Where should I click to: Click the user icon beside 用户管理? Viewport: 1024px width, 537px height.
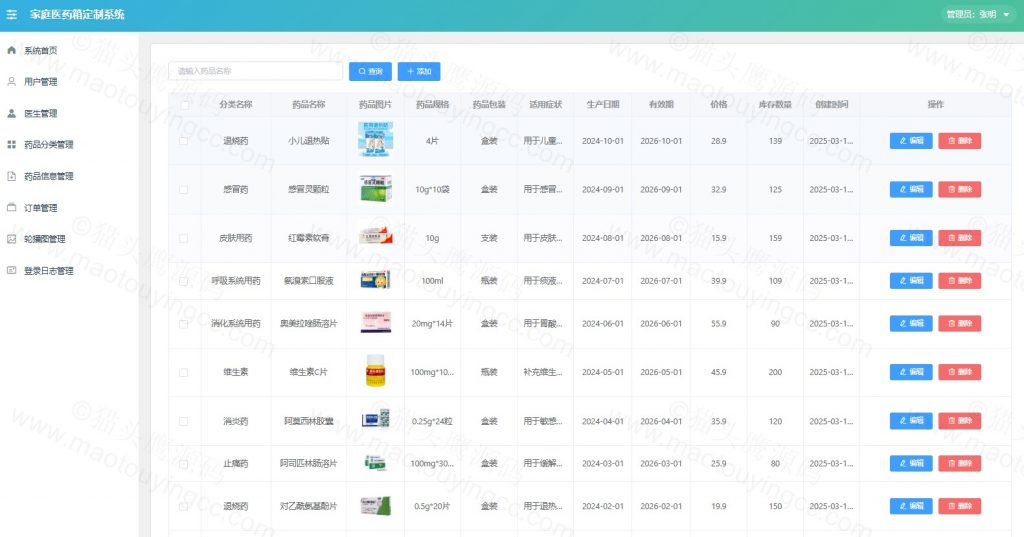tap(11, 82)
